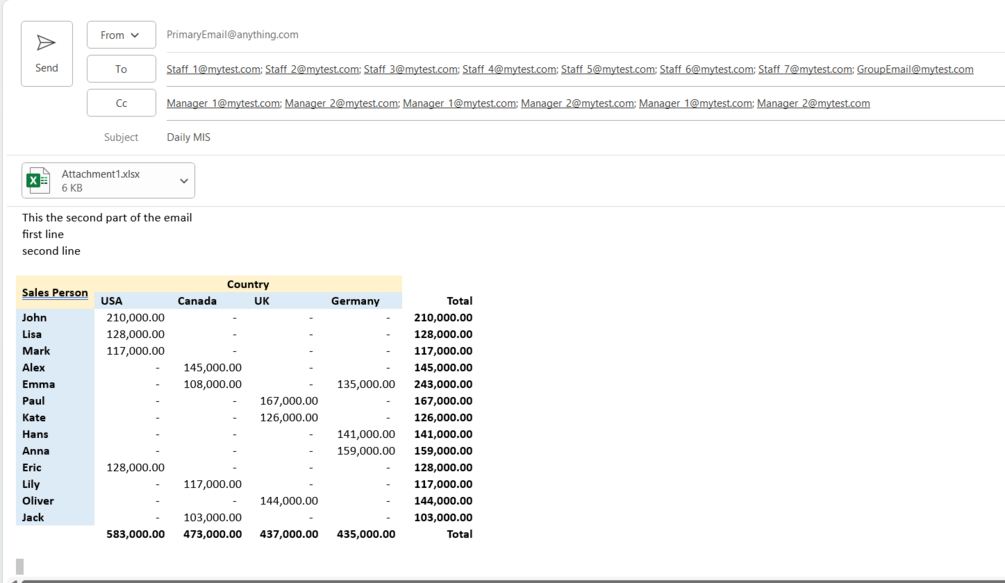Click the Sales Person table header

(55, 293)
